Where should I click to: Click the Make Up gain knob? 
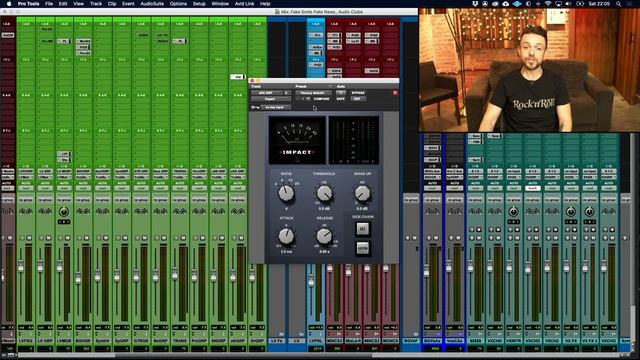click(x=362, y=193)
